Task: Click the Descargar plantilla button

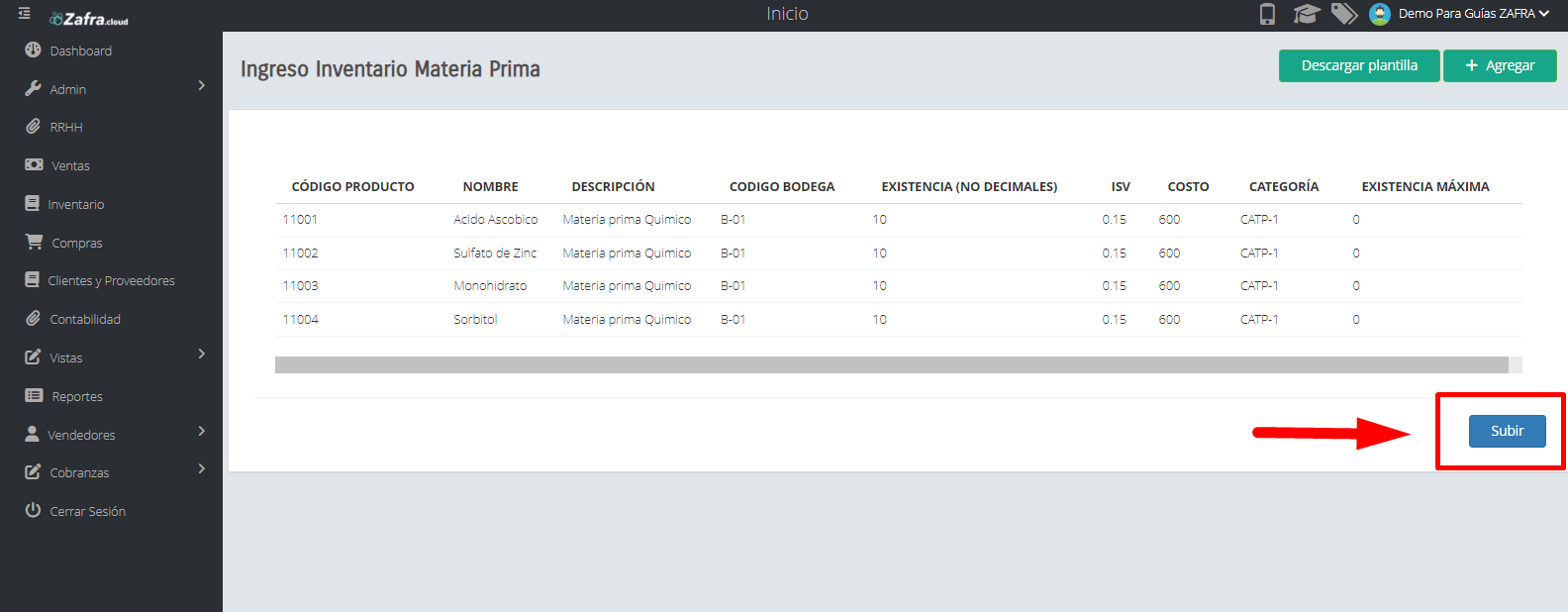Action: pyautogui.click(x=1359, y=65)
